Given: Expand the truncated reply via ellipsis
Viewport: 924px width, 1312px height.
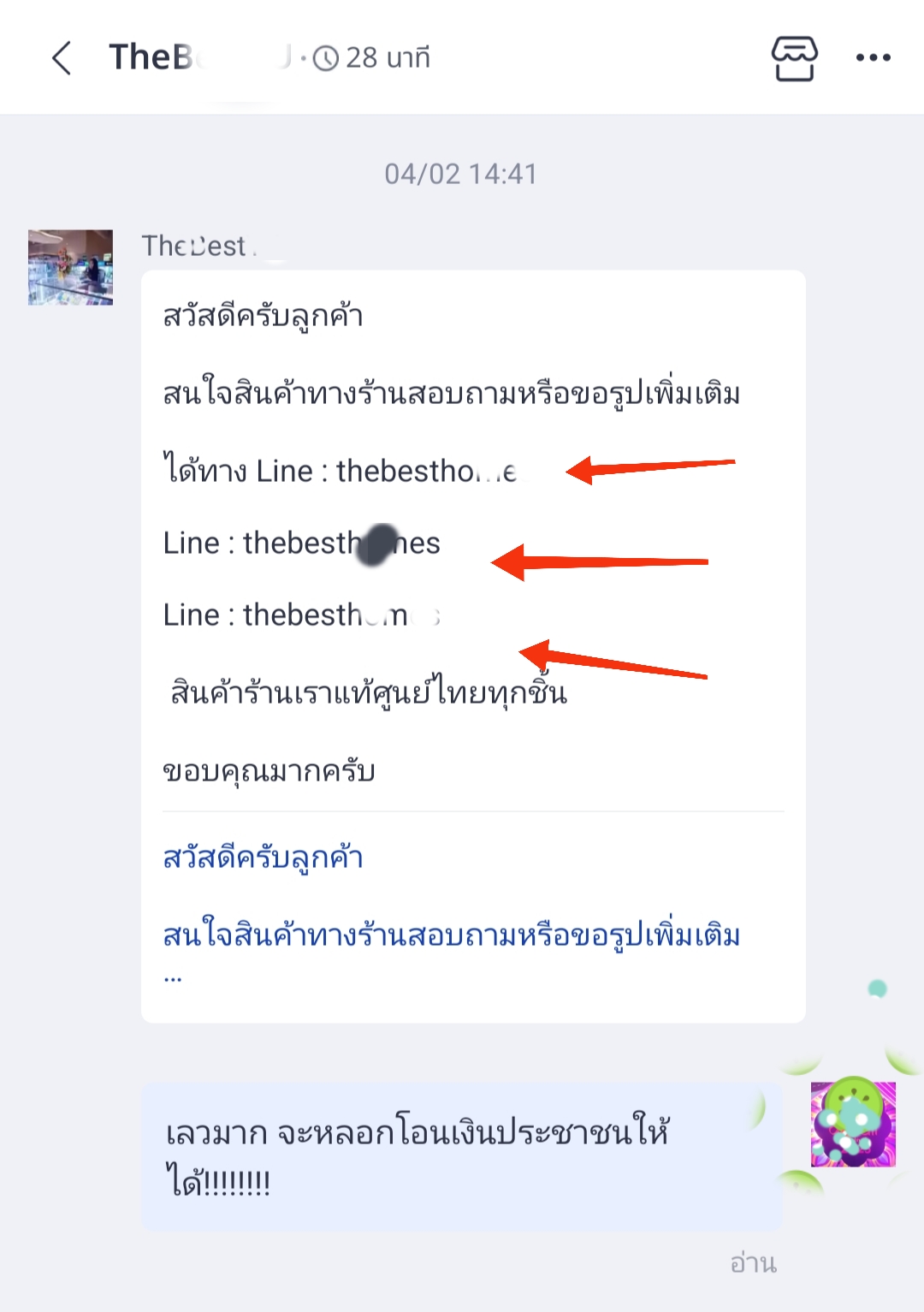Looking at the screenshot, I should 173,978.
